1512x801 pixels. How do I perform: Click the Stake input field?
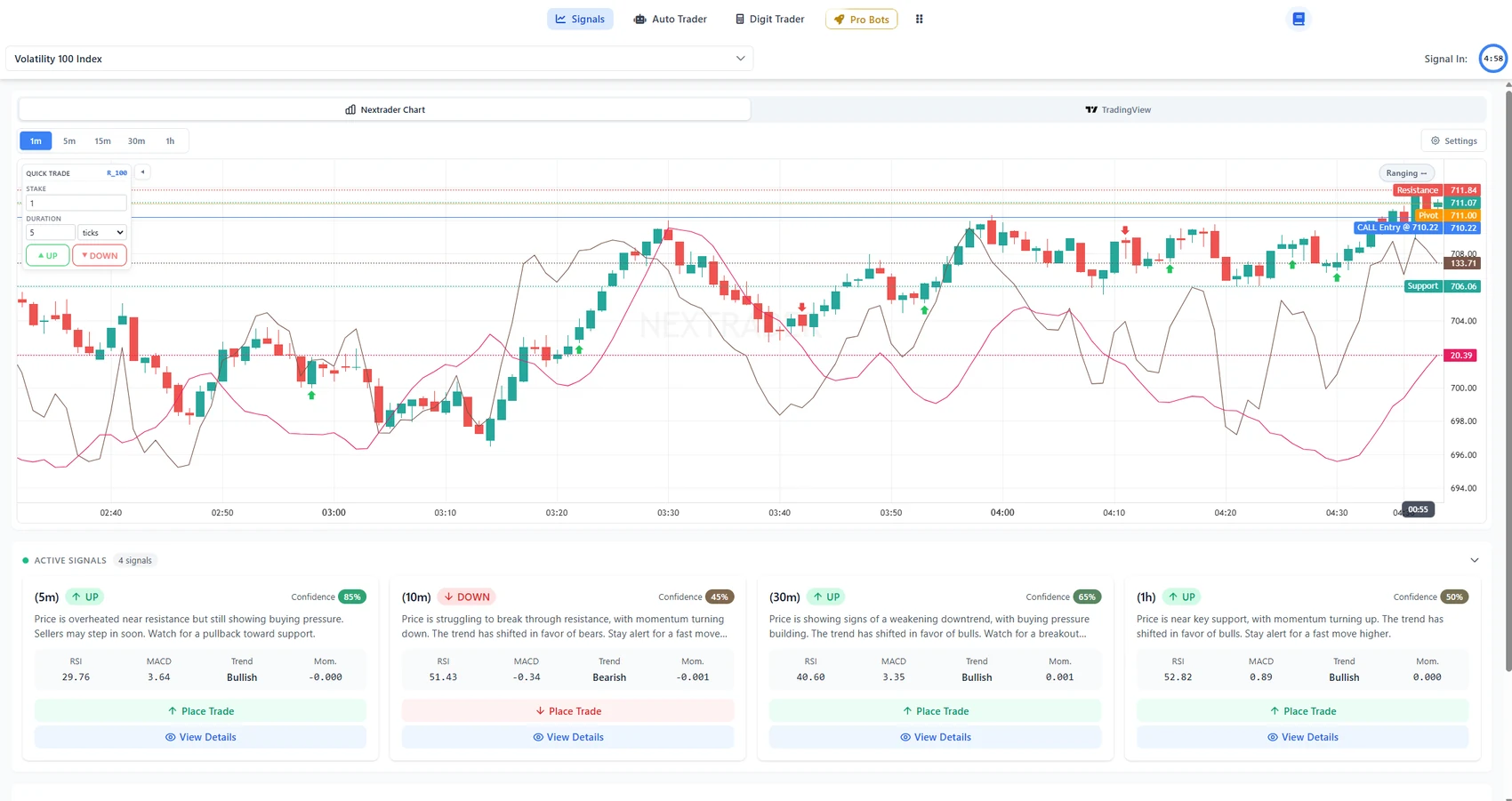pos(76,204)
